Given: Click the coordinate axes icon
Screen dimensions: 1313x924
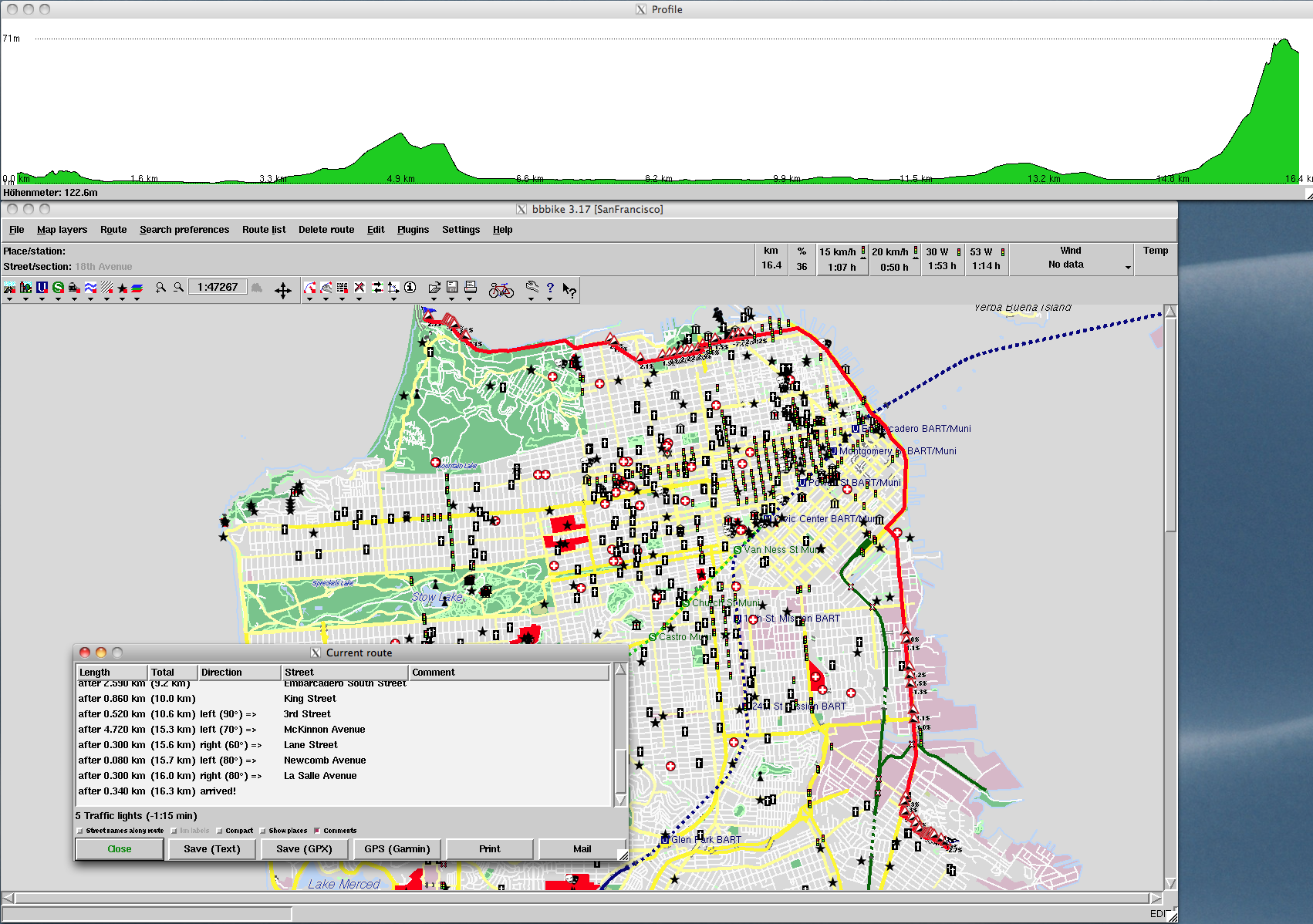Looking at the screenshot, I should (x=393, y=288).
